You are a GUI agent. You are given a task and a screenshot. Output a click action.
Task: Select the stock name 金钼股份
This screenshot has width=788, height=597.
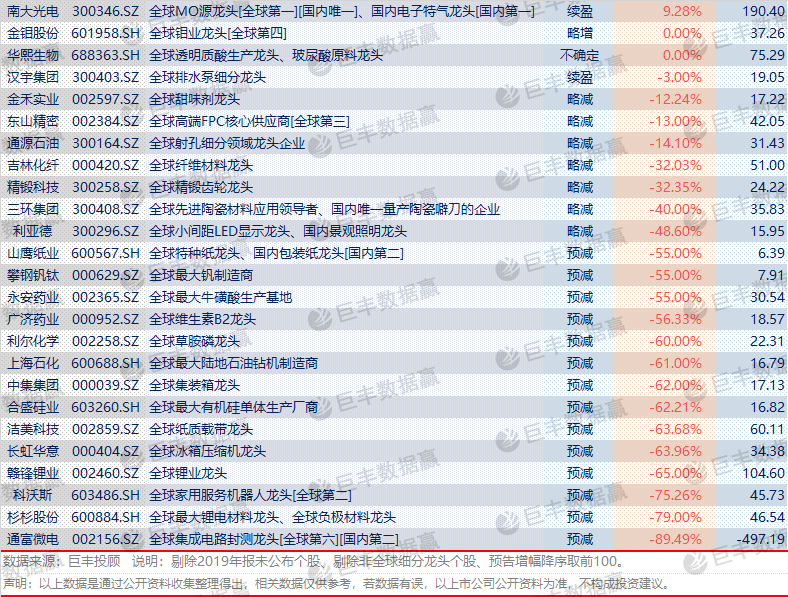click(33, 33)
